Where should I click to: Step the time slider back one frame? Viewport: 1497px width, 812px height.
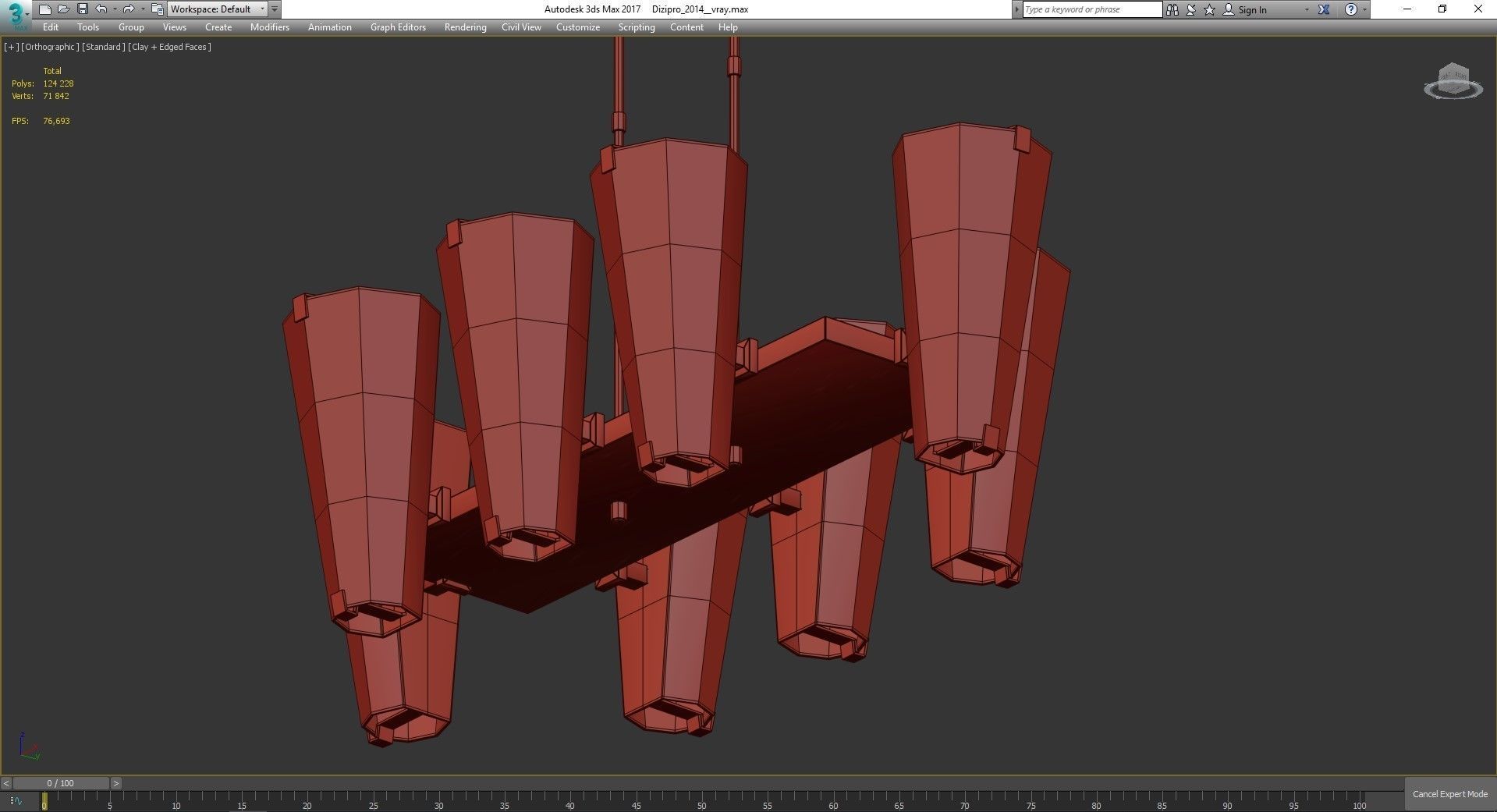(6, 783)
